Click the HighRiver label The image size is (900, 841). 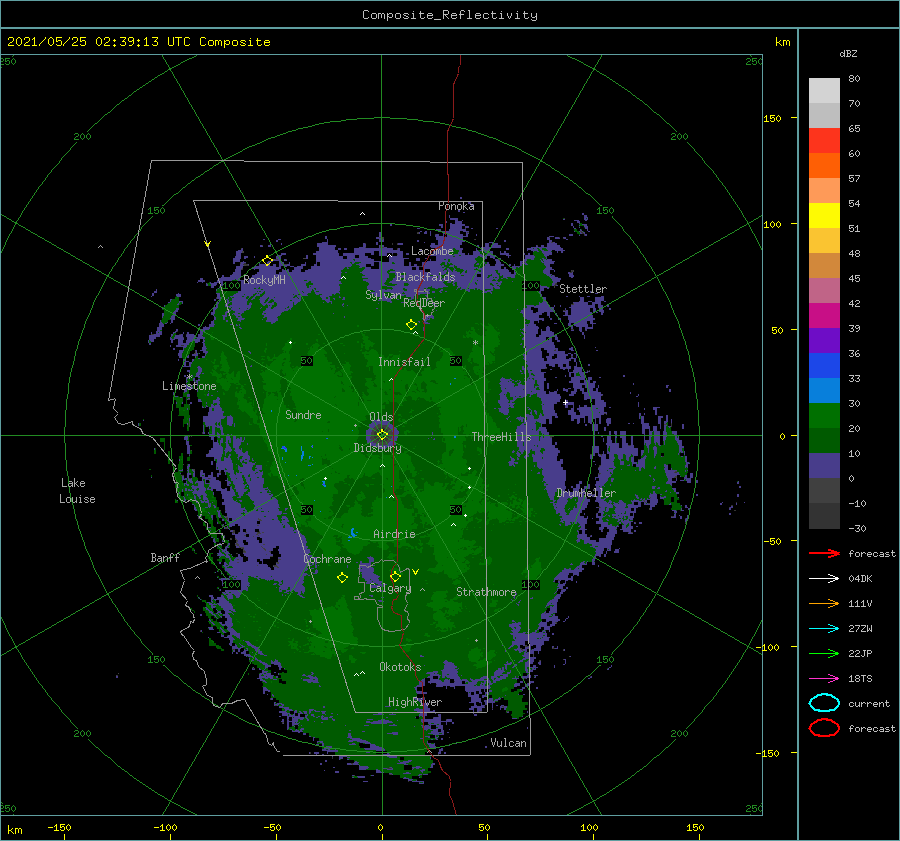coord(415,702)
